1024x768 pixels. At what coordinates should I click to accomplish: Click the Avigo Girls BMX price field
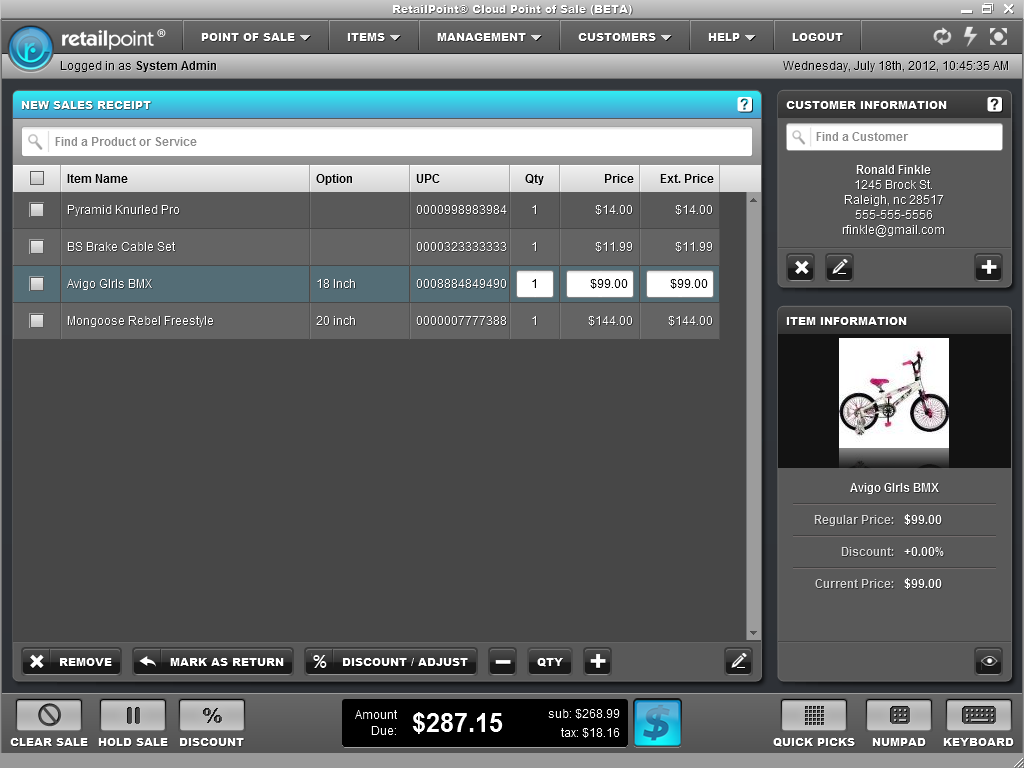click(600, 283)
